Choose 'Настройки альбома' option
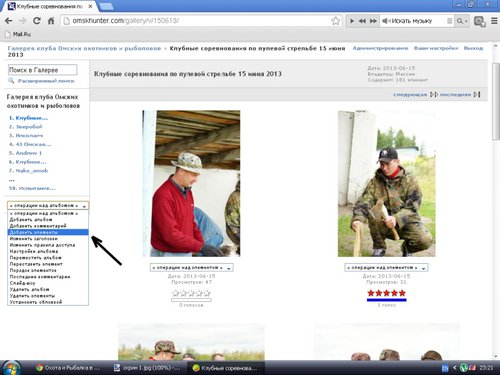 pos(48,251)
